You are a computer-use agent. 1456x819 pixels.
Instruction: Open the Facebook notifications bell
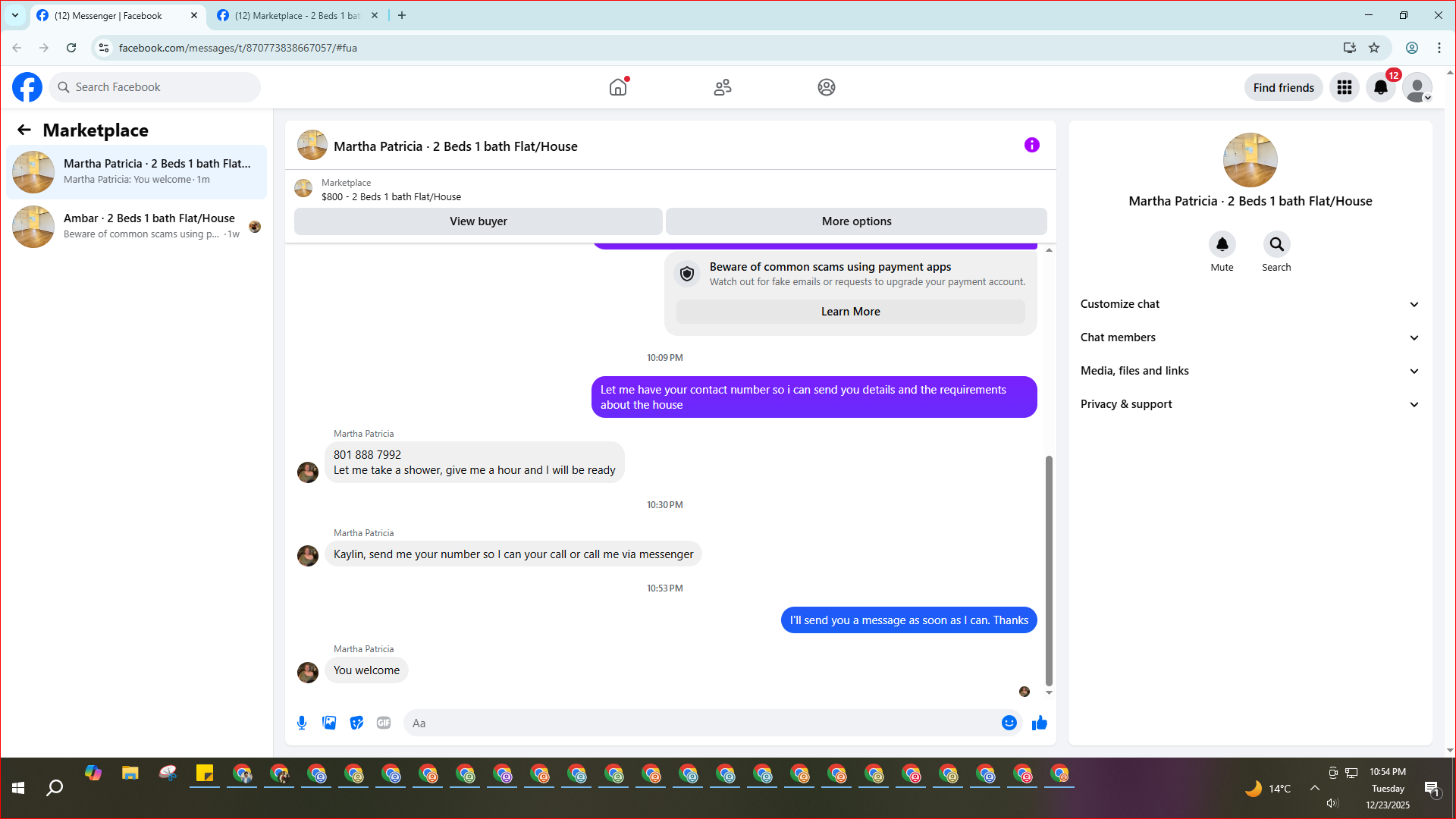tap(1381, 87)
